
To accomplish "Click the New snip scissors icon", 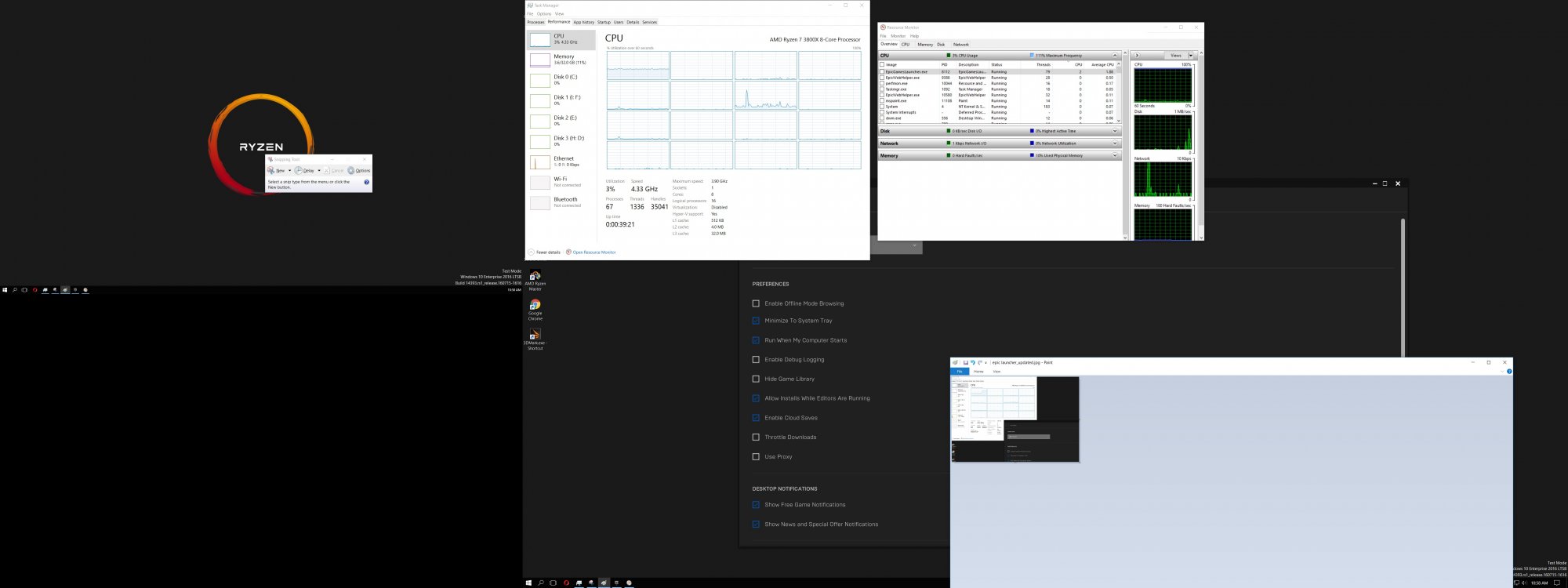I will 271,170.
